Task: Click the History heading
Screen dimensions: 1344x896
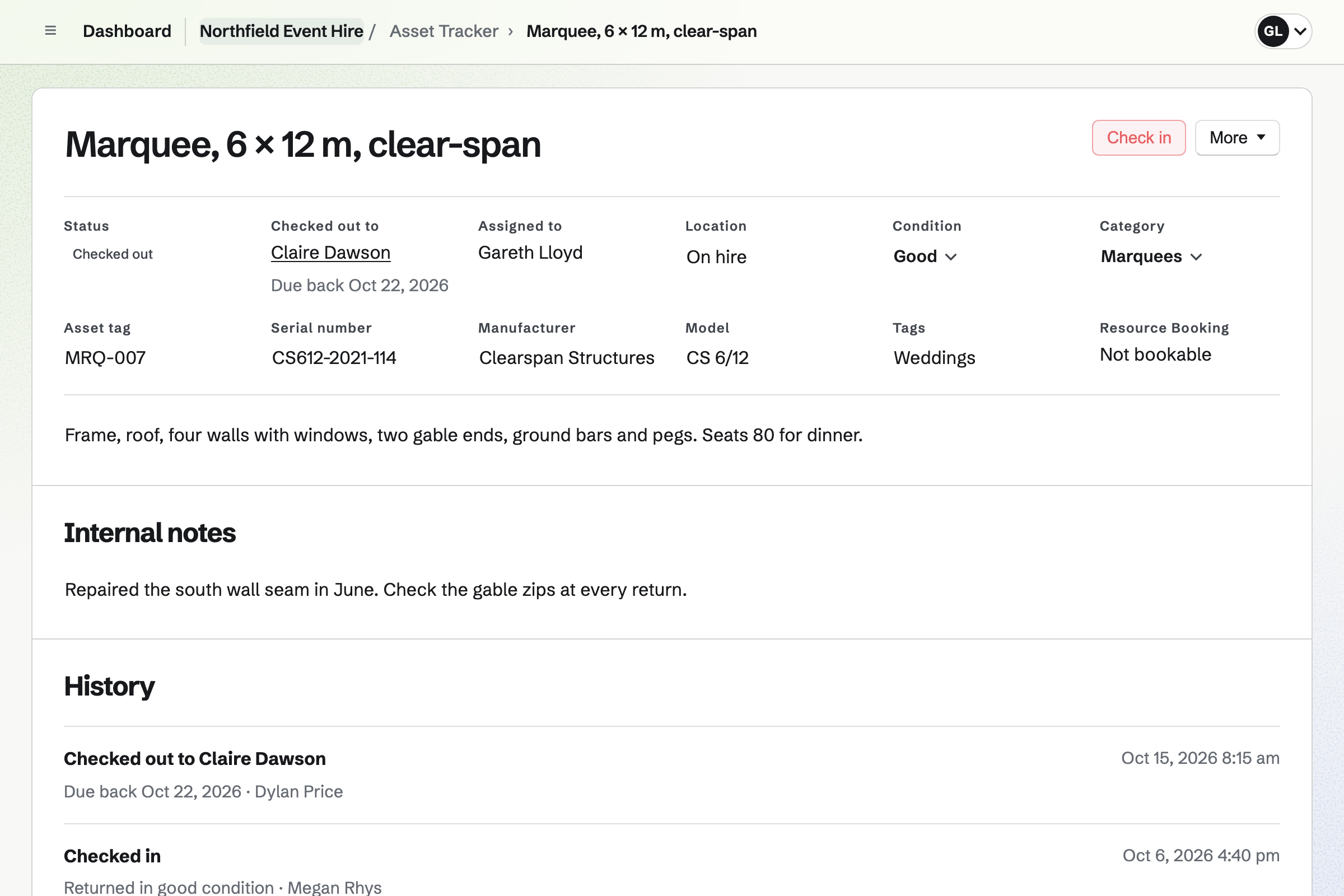Action: coord(109,687)
